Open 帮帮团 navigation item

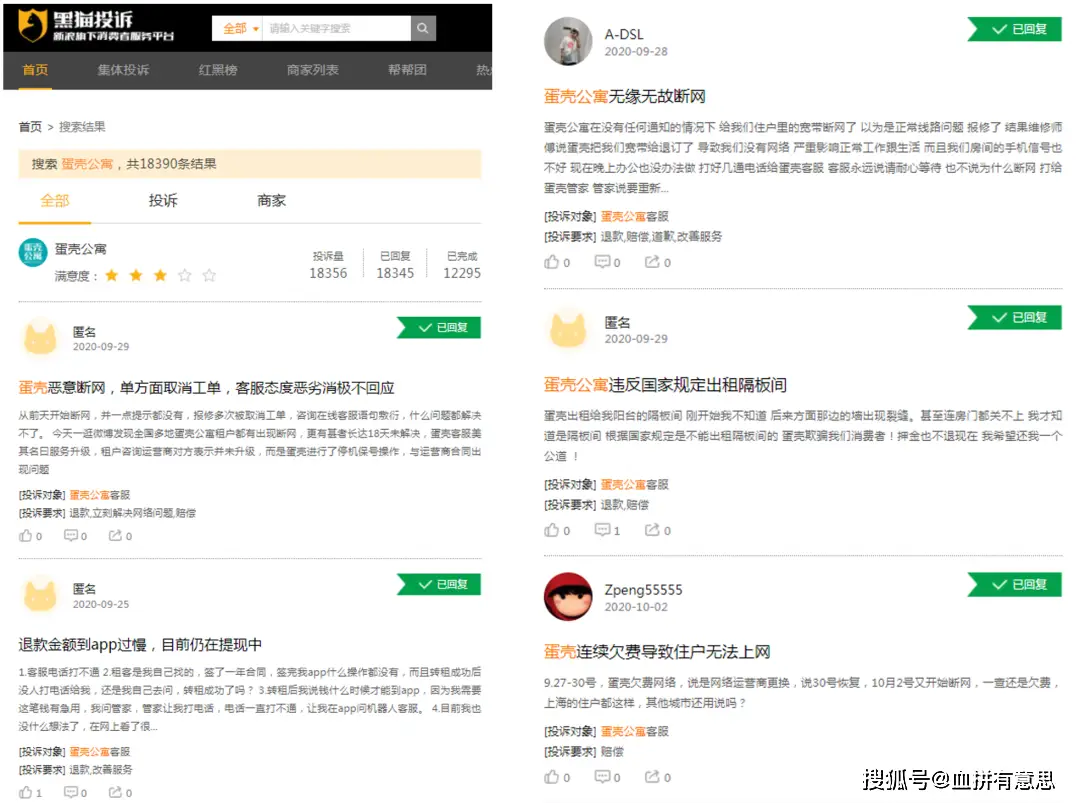pos(407,70)
